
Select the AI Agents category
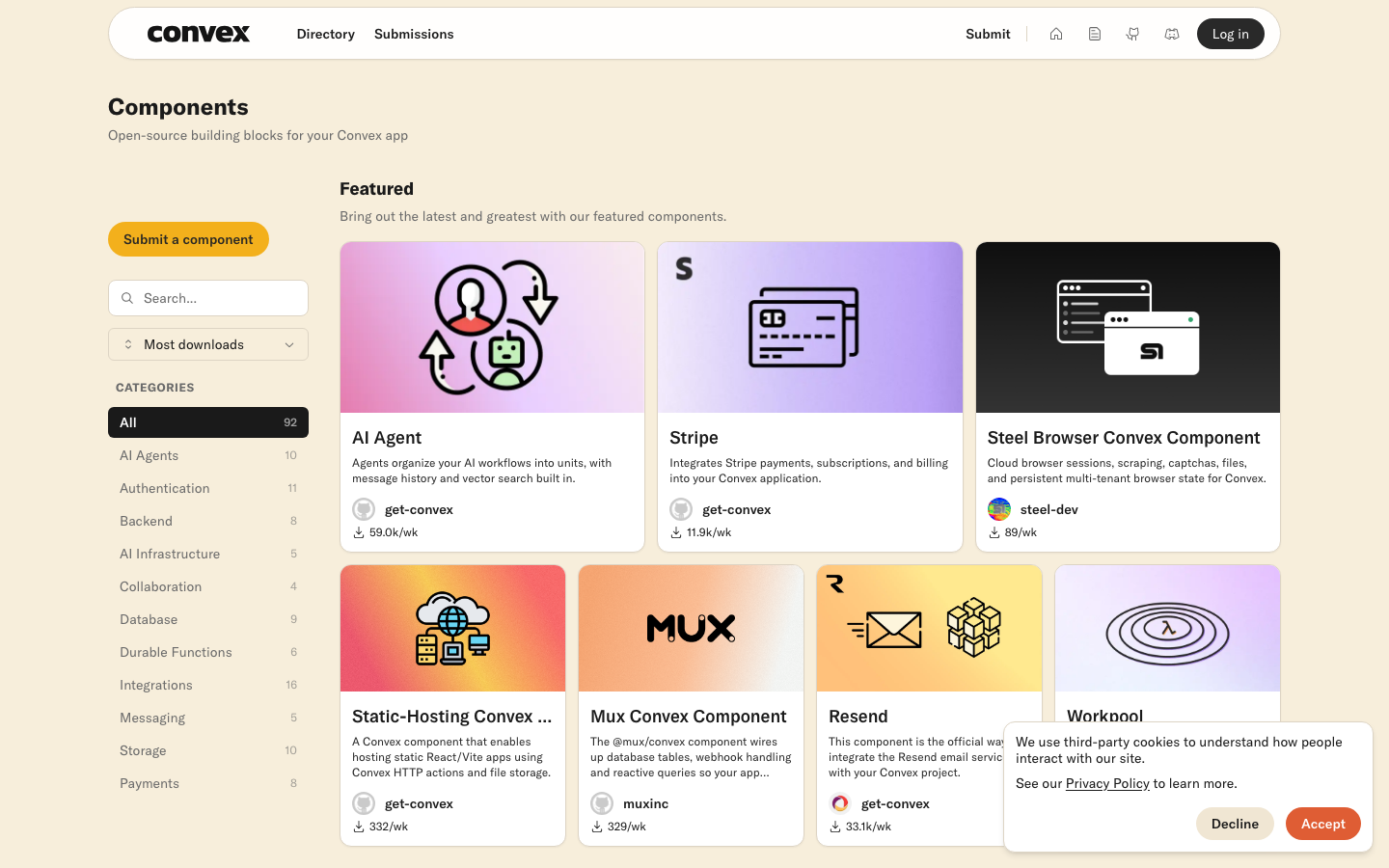[208, 455]
